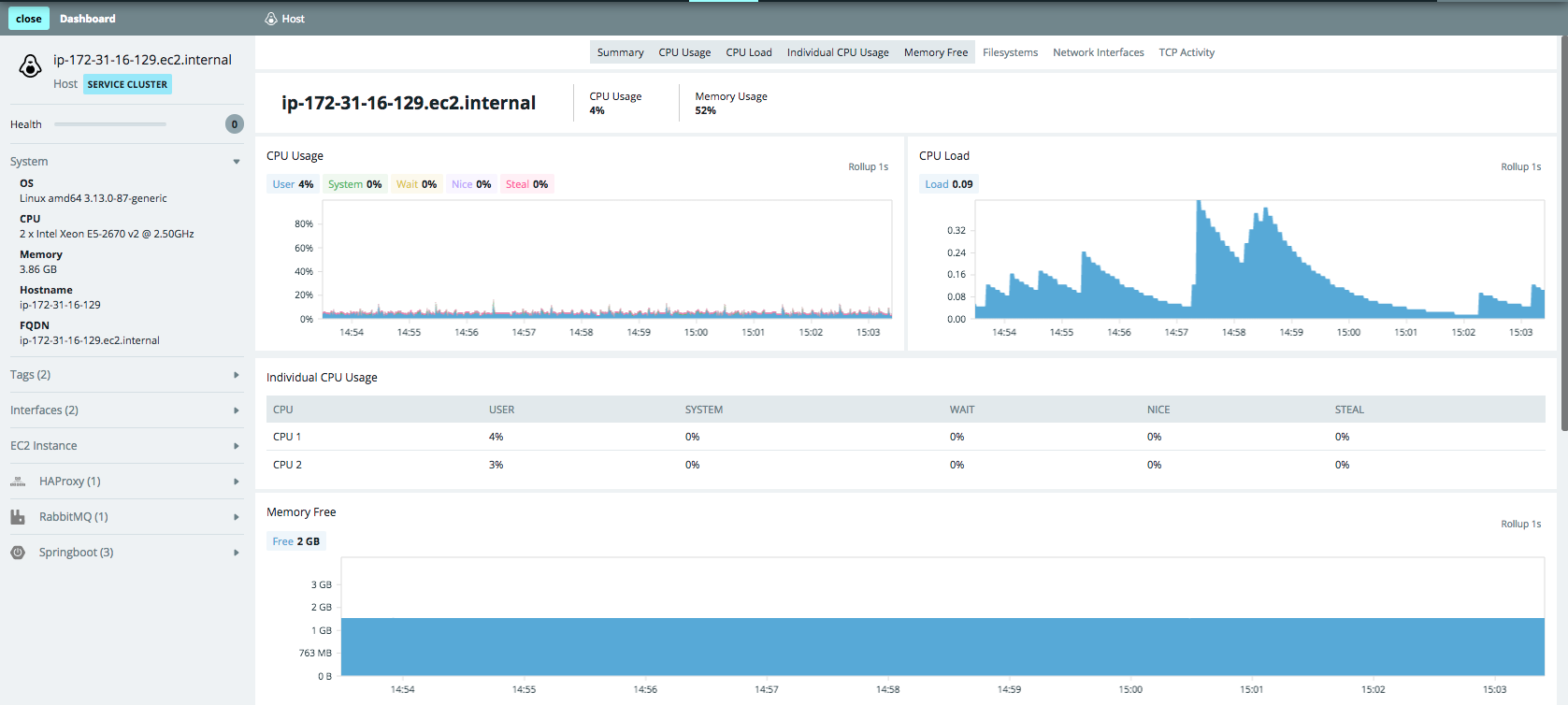The image size is (1568, 705).
Task: Click the Host label in top bar
Action: pyautogui.click(x=294, y=19)
